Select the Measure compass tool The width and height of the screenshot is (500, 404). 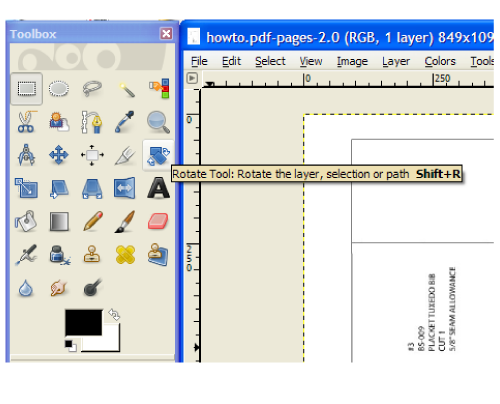click(x=26, y=155)
